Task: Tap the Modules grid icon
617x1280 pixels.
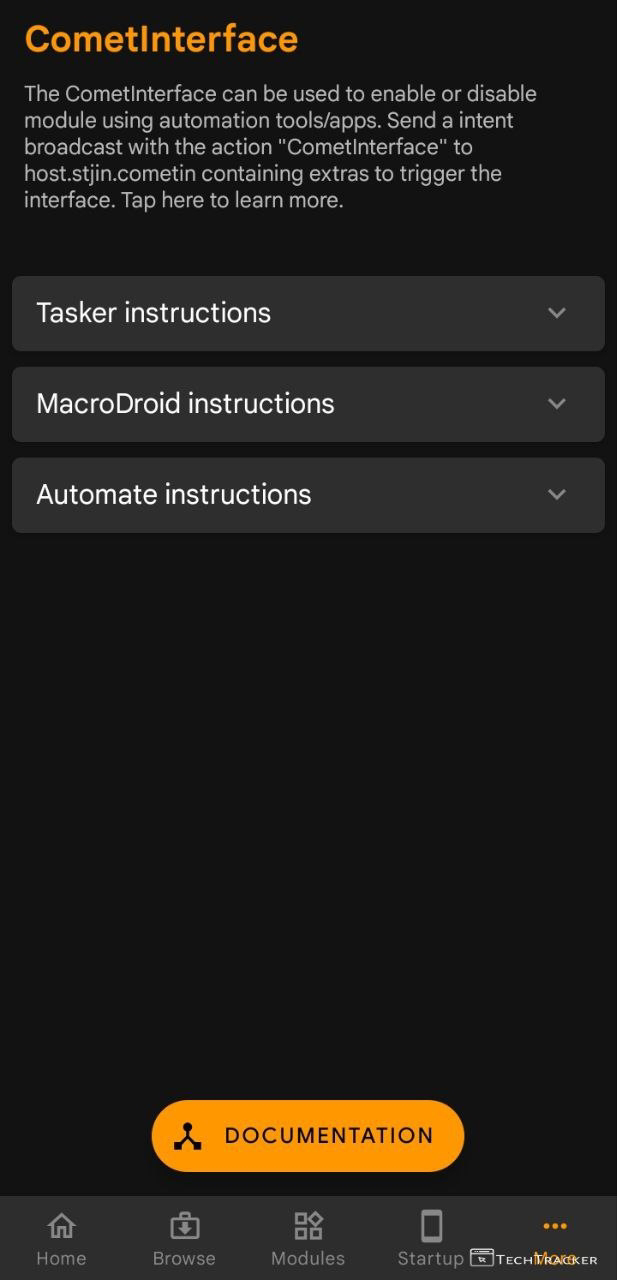Action: tap(308, 1225)
